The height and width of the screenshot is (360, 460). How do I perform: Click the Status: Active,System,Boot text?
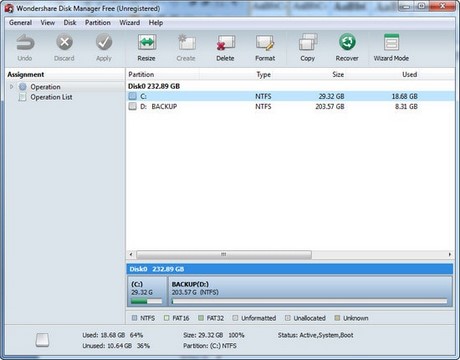point(316,335)
